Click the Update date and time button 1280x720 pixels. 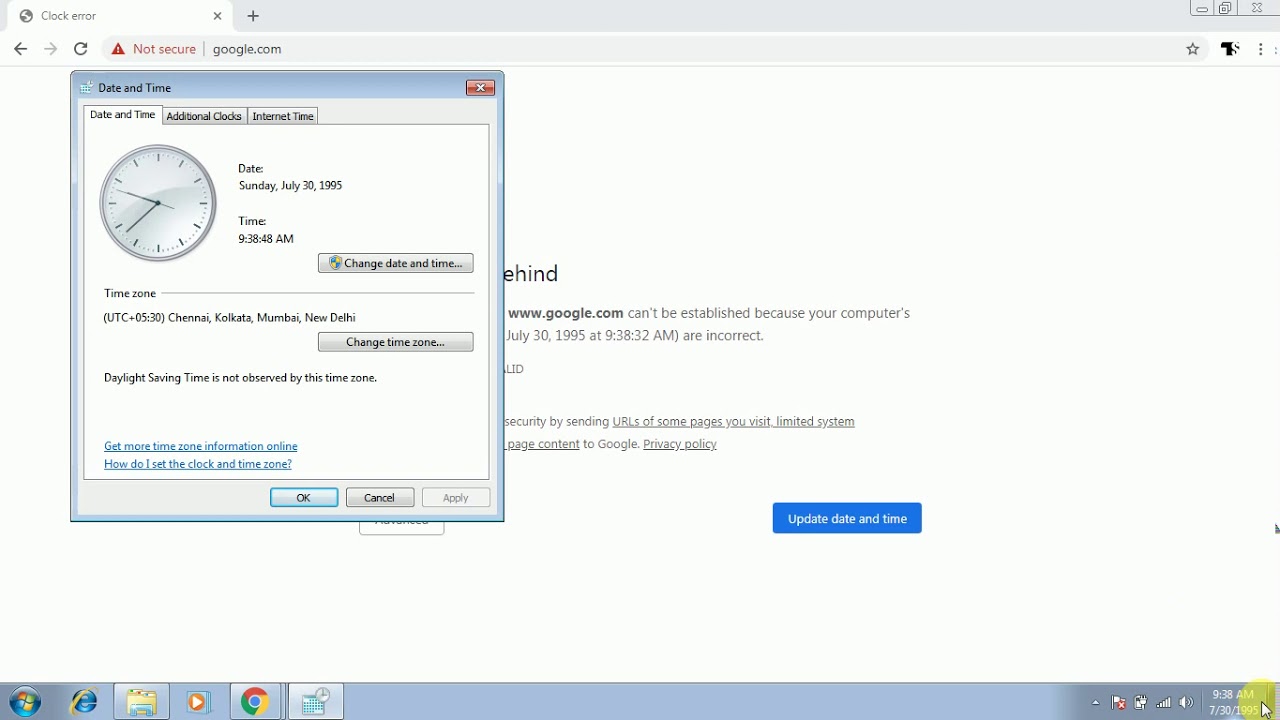(x=847, y=518)
